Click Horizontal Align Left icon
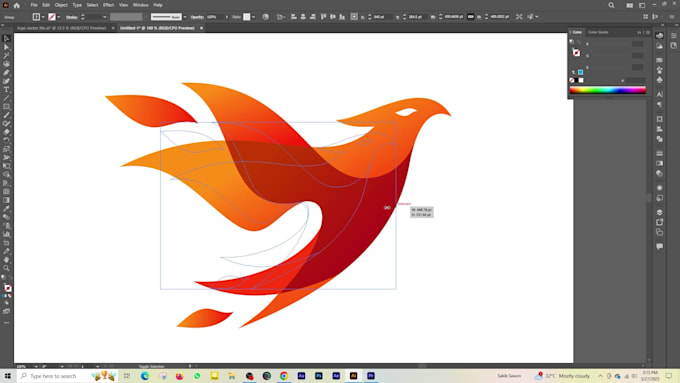The width and height of the screenshot is (680, 383). point(294,16)
